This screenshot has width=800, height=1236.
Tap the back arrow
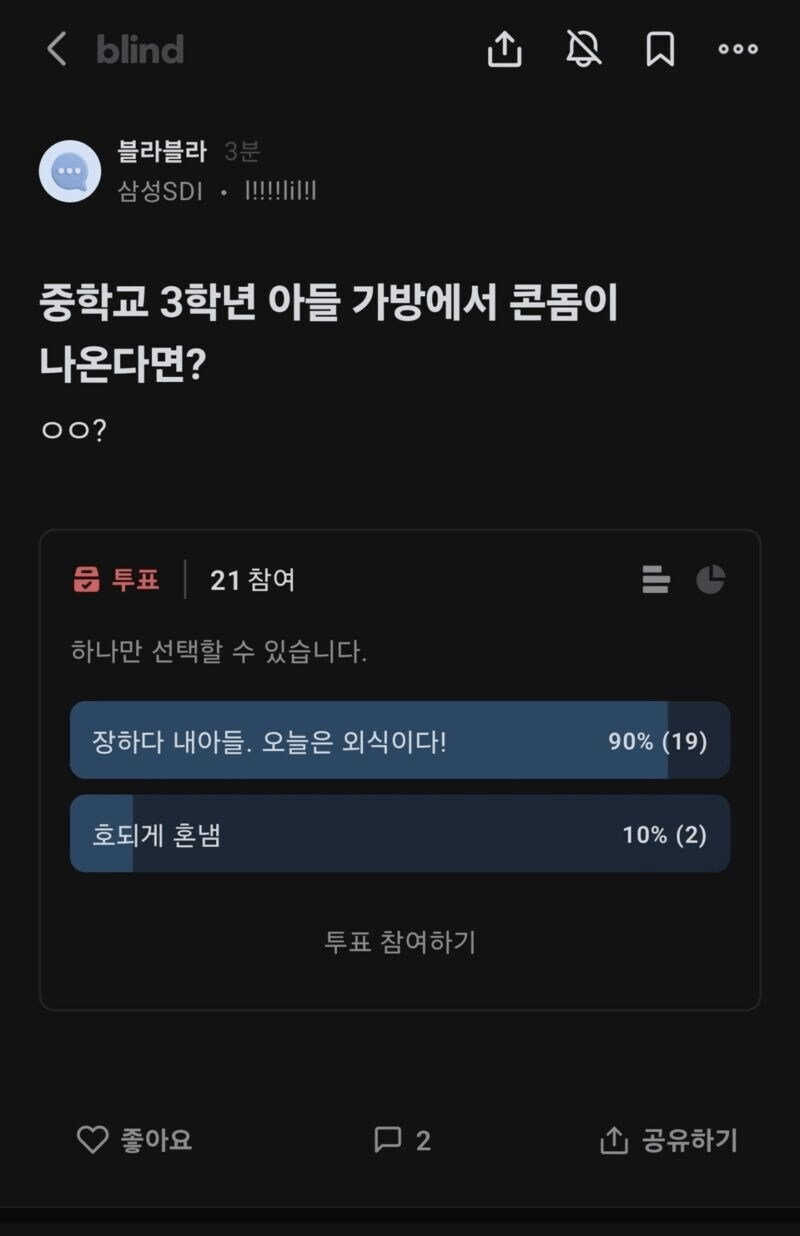click(x=57, y=49)
